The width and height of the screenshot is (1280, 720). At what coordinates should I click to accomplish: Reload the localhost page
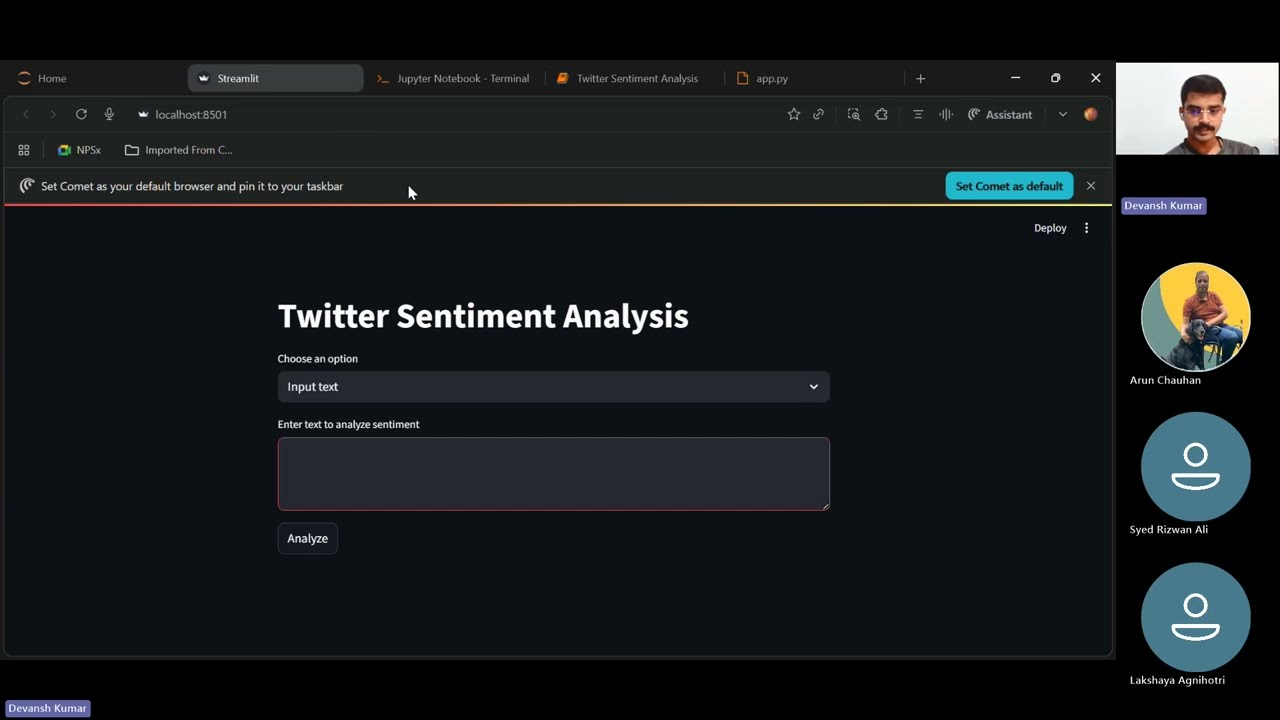point(81,114)
